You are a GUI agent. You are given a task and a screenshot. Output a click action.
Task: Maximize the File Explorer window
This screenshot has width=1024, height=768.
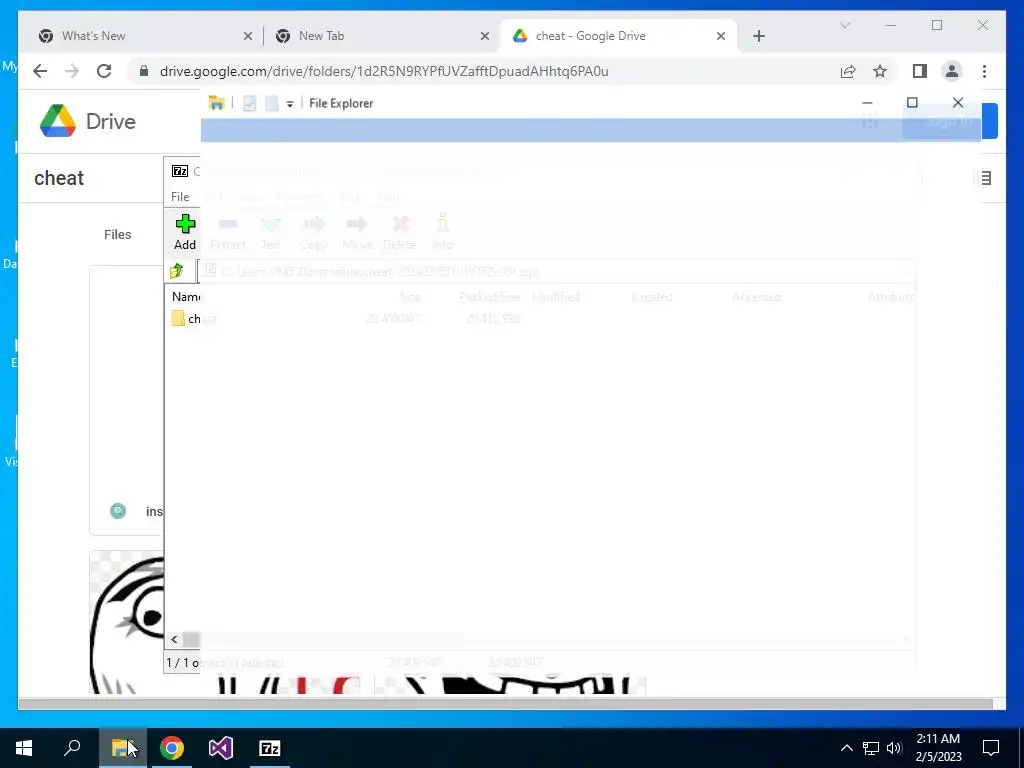coord(912,103)
